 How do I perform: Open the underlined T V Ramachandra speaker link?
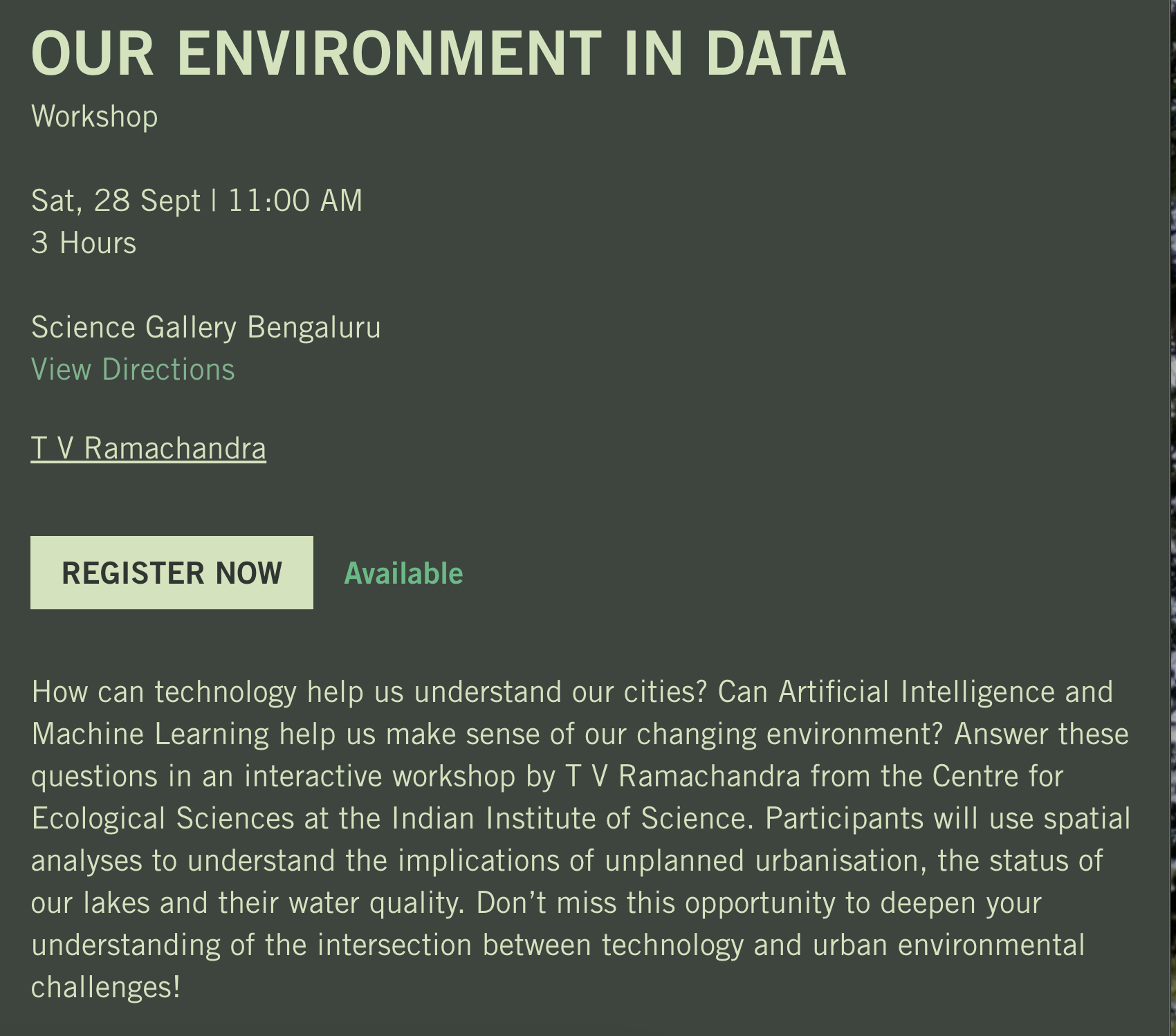148,448
